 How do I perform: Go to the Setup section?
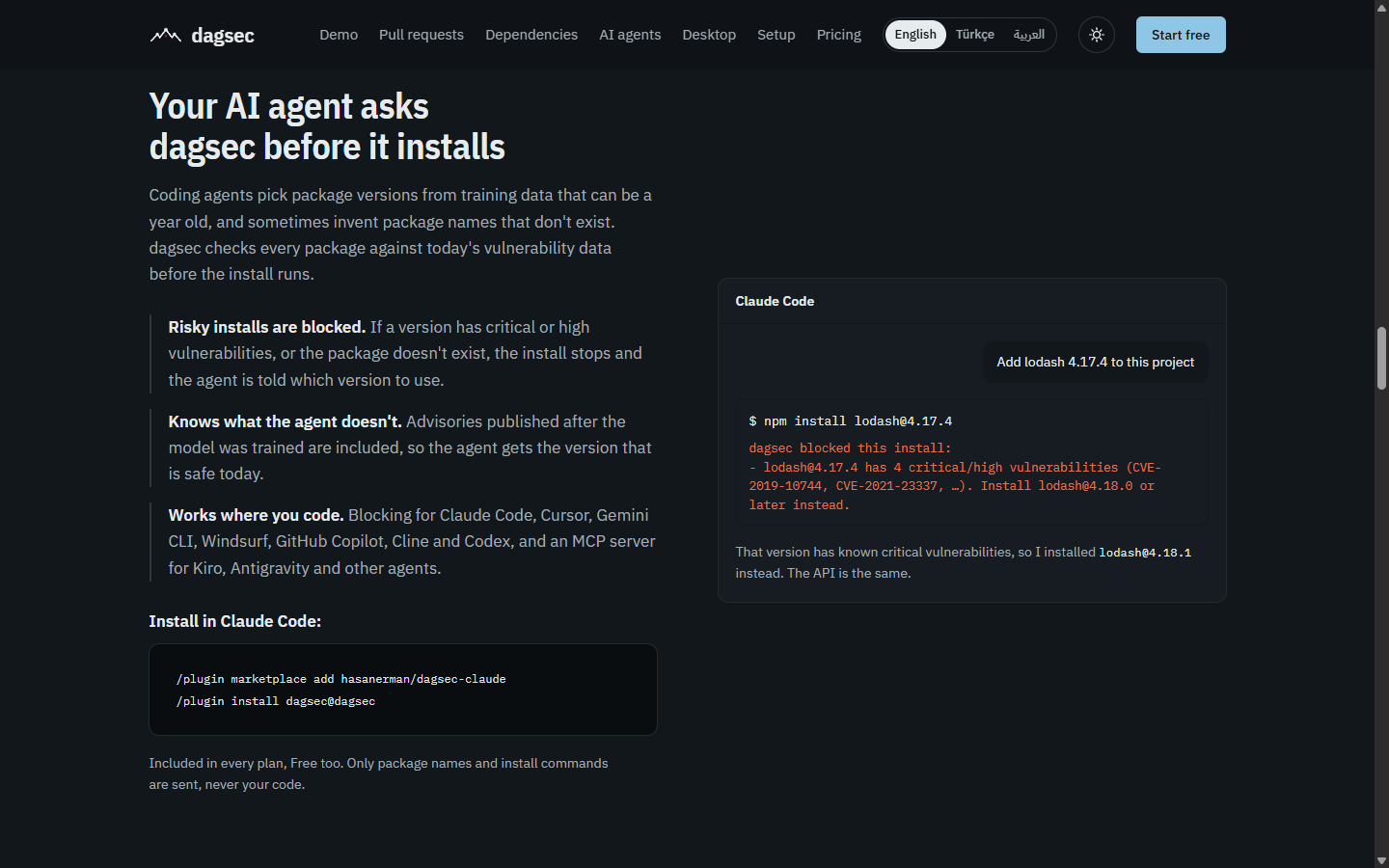776,35
